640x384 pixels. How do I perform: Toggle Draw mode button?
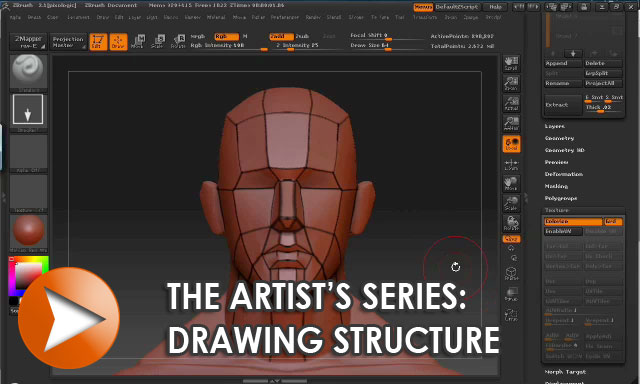[x=118, y=42]
